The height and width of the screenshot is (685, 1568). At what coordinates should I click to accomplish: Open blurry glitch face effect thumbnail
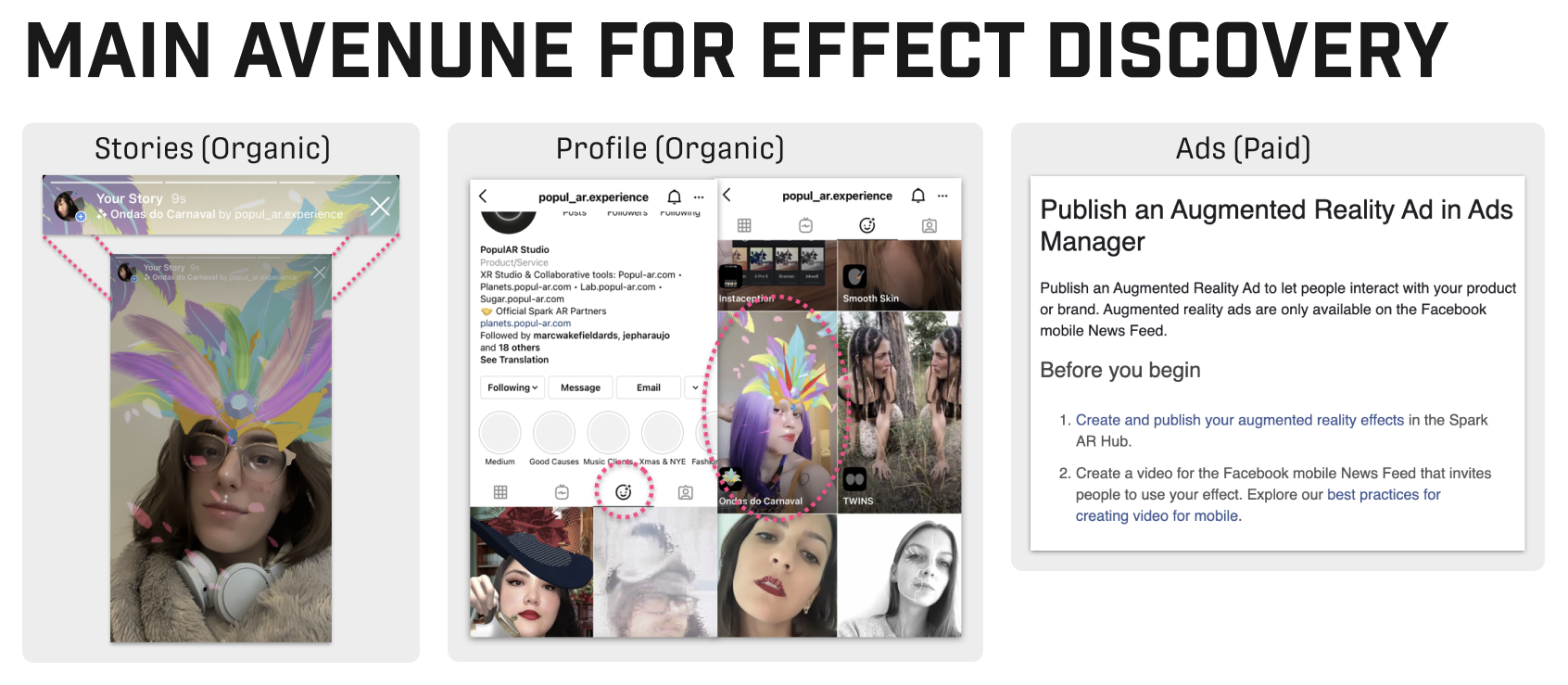[x=655, y=572]
